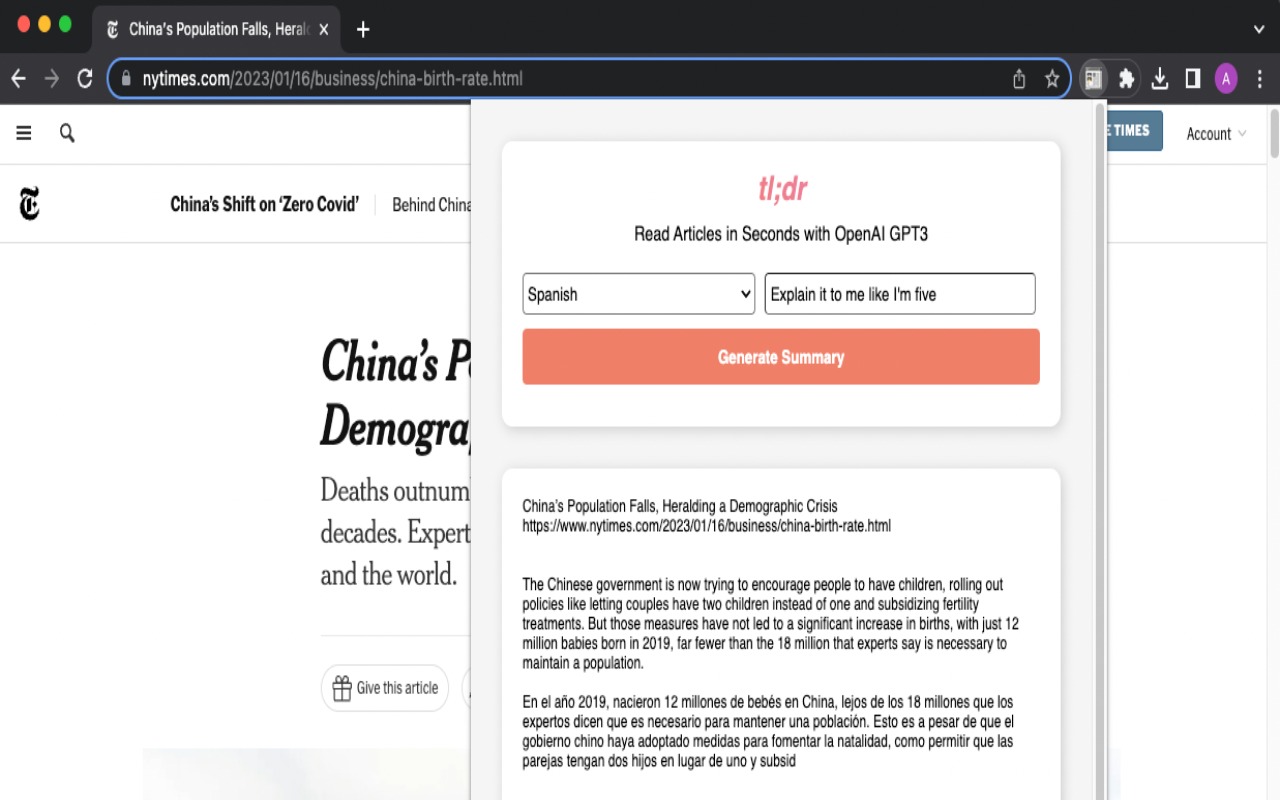Click the Give this article button
Screen dimensions: 1280x800
385,688
